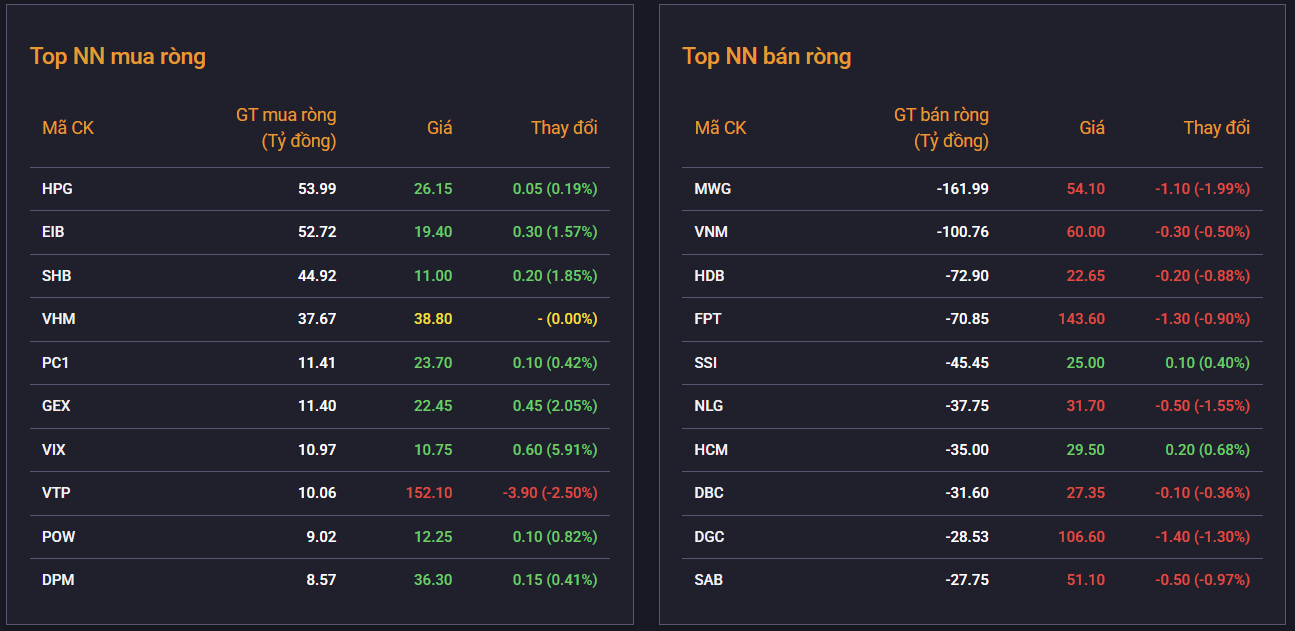Image resolution: width=1295 pixels, height=631 pixels.
Task: Click 'Giá' header in net buy table
Action: click(440, 128)
